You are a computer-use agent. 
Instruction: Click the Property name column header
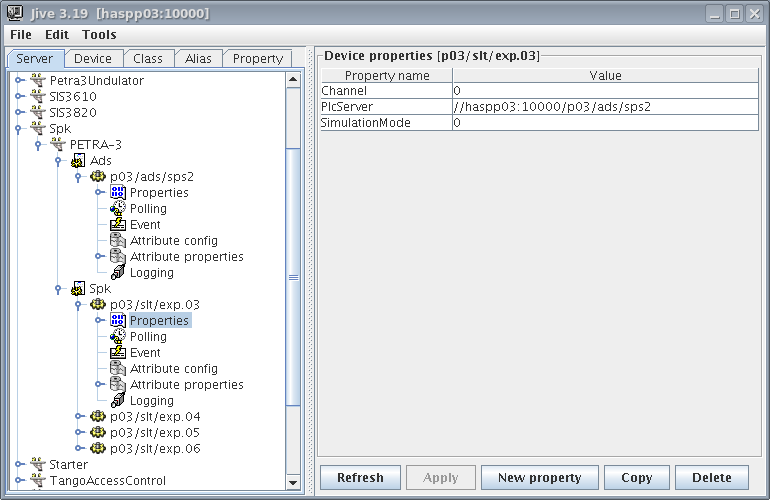pos(387,76)
